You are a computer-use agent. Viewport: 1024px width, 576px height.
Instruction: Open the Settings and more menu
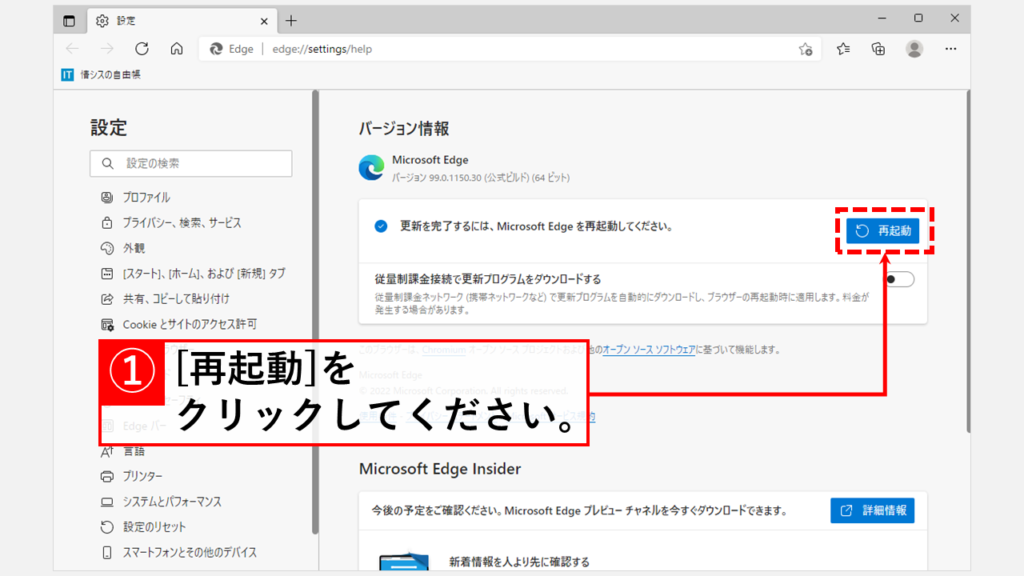[x=949, y=48]
